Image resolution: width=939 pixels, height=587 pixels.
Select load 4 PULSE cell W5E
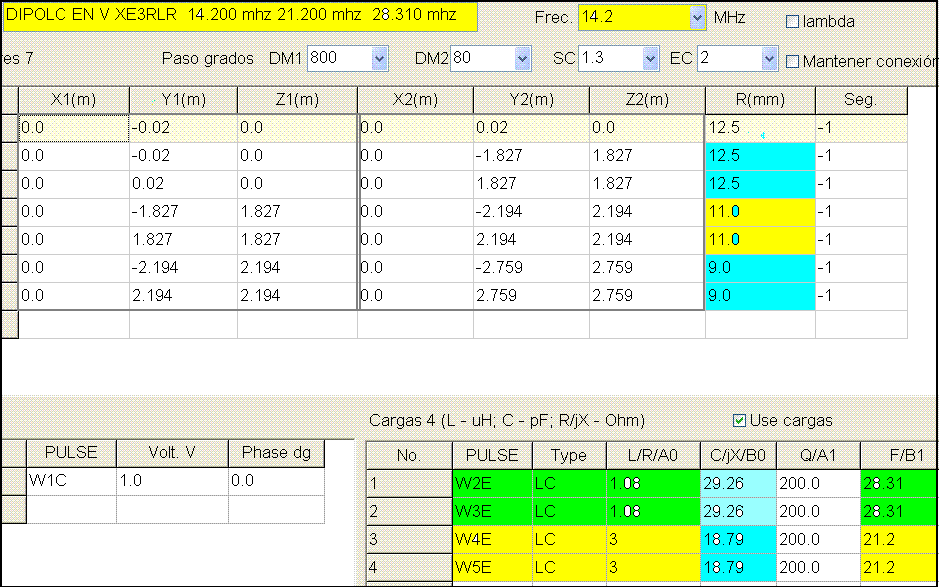coord(492,567)
